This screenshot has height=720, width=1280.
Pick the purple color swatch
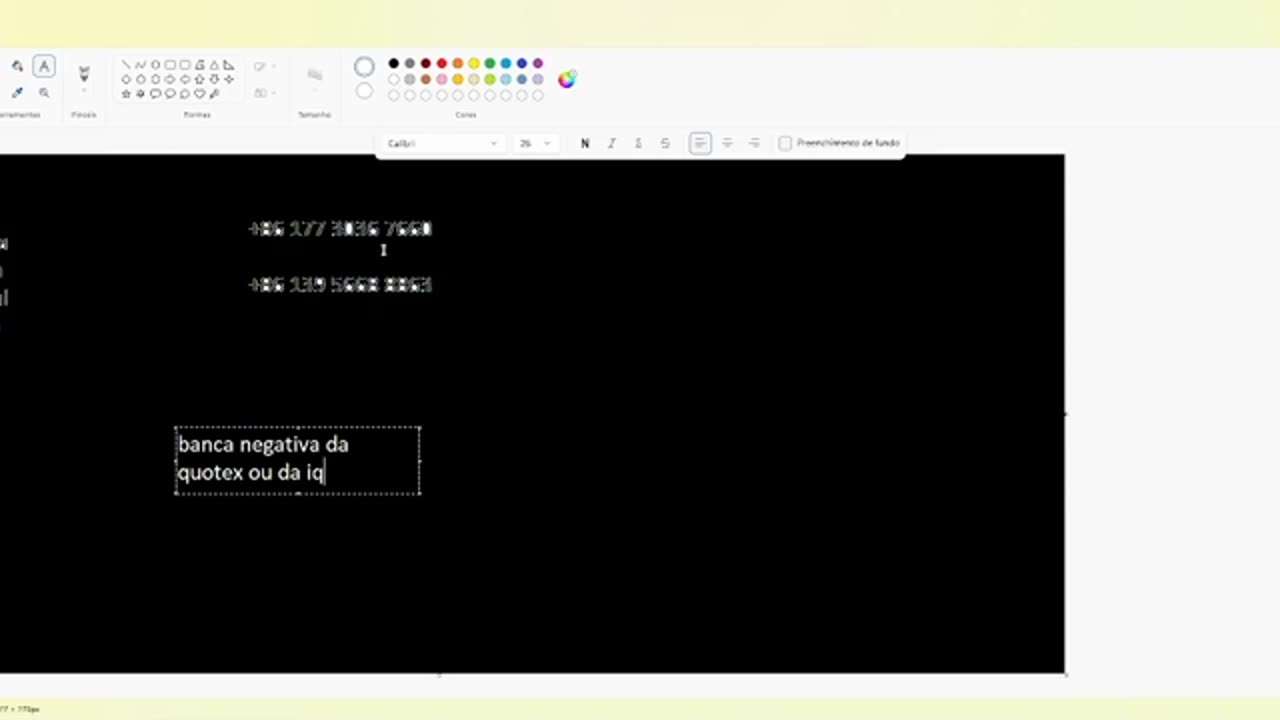click(x=537, y=63)
